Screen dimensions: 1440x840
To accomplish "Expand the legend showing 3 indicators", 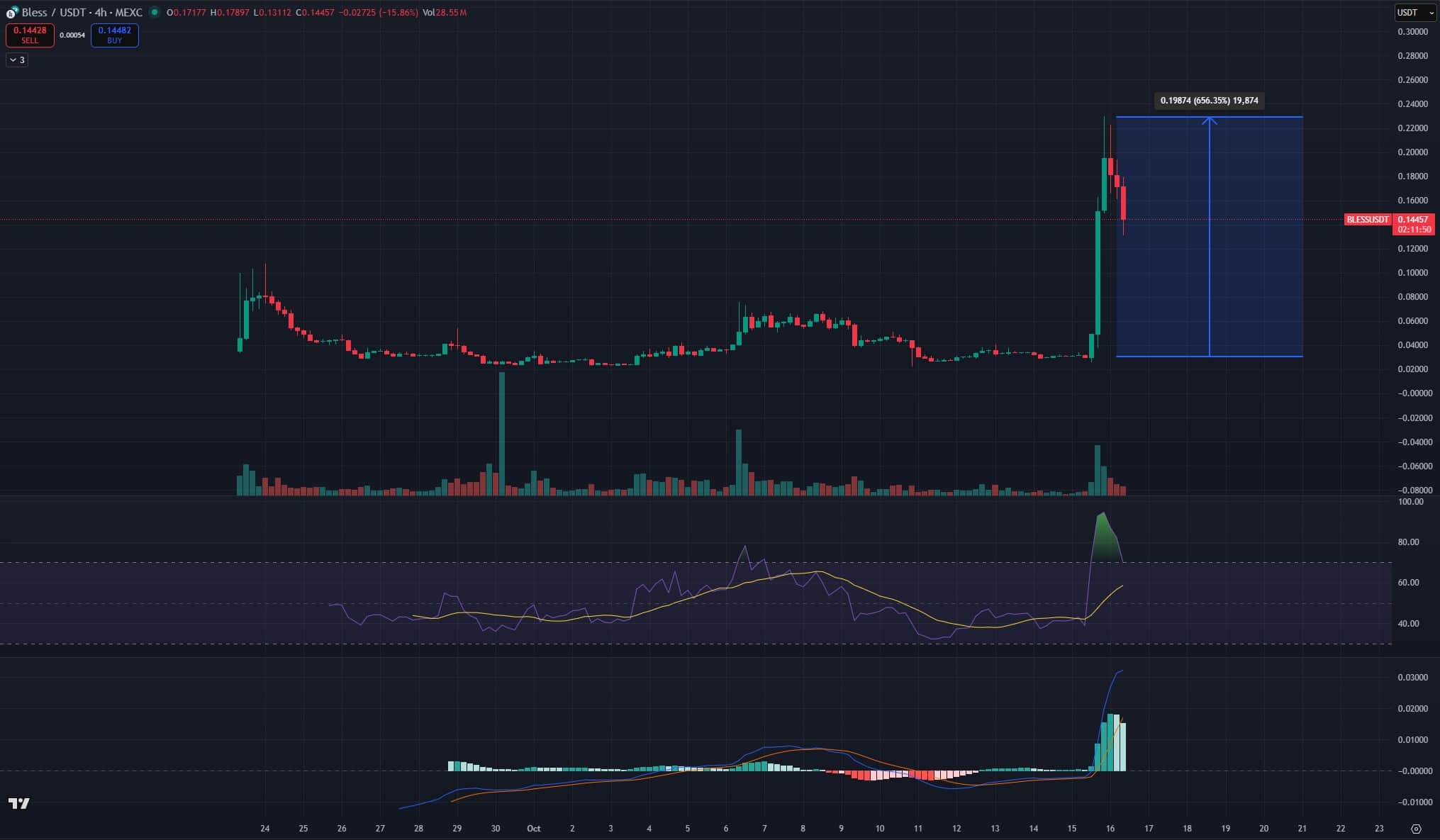I will click(x=21, y=60).
